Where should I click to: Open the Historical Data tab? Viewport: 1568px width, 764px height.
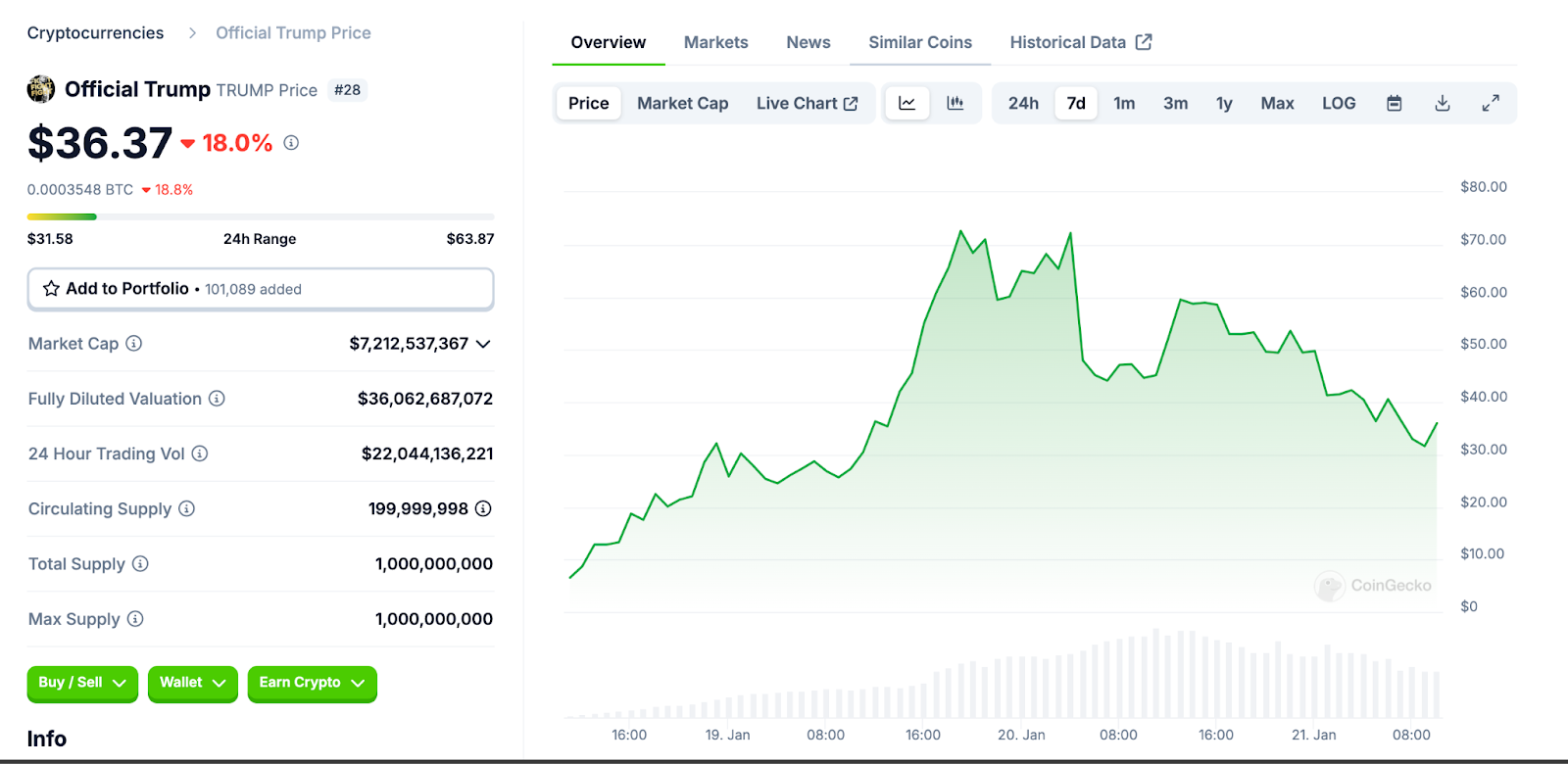pyautogui.click(x=1081, y=42)
